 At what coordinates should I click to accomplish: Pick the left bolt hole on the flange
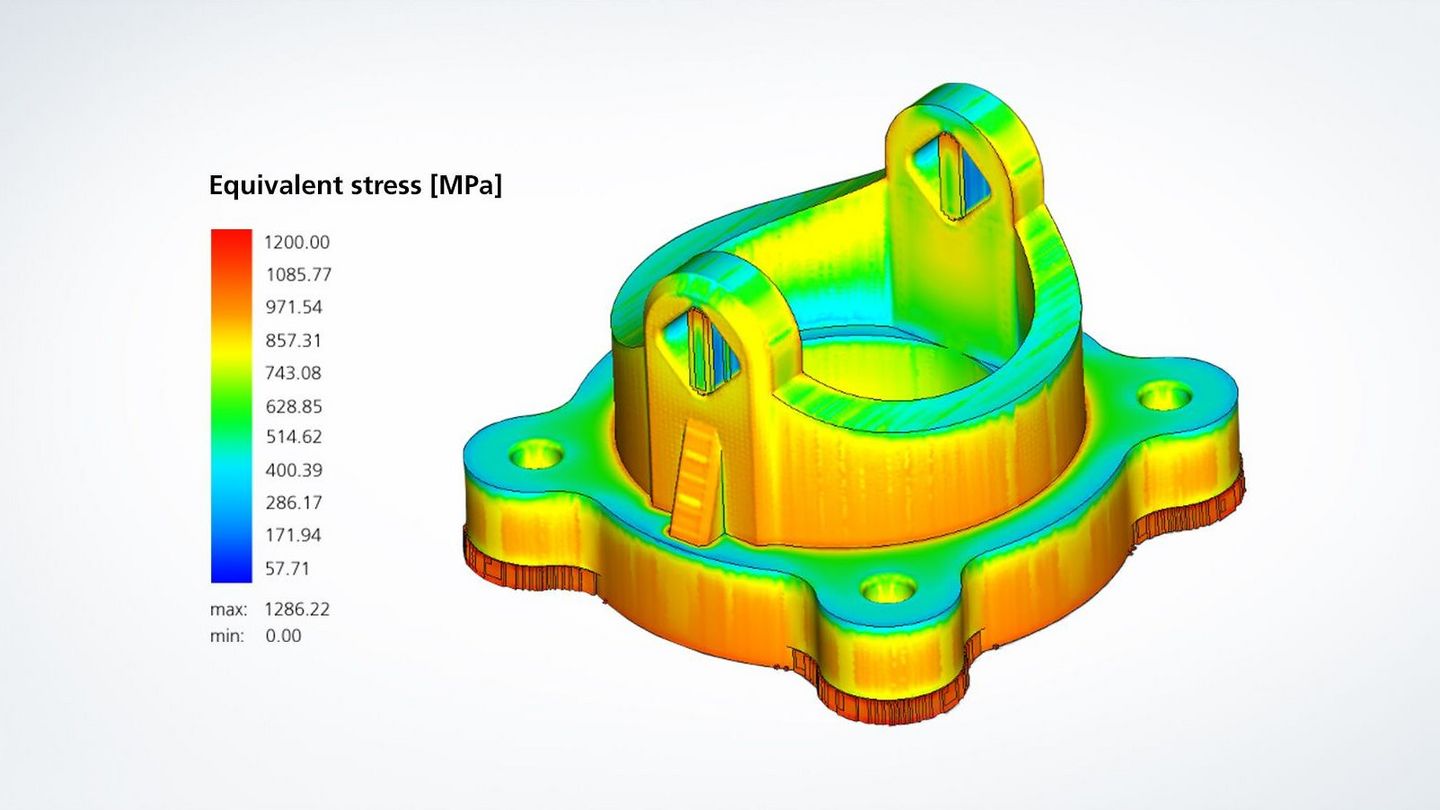(x=536, y=456)
